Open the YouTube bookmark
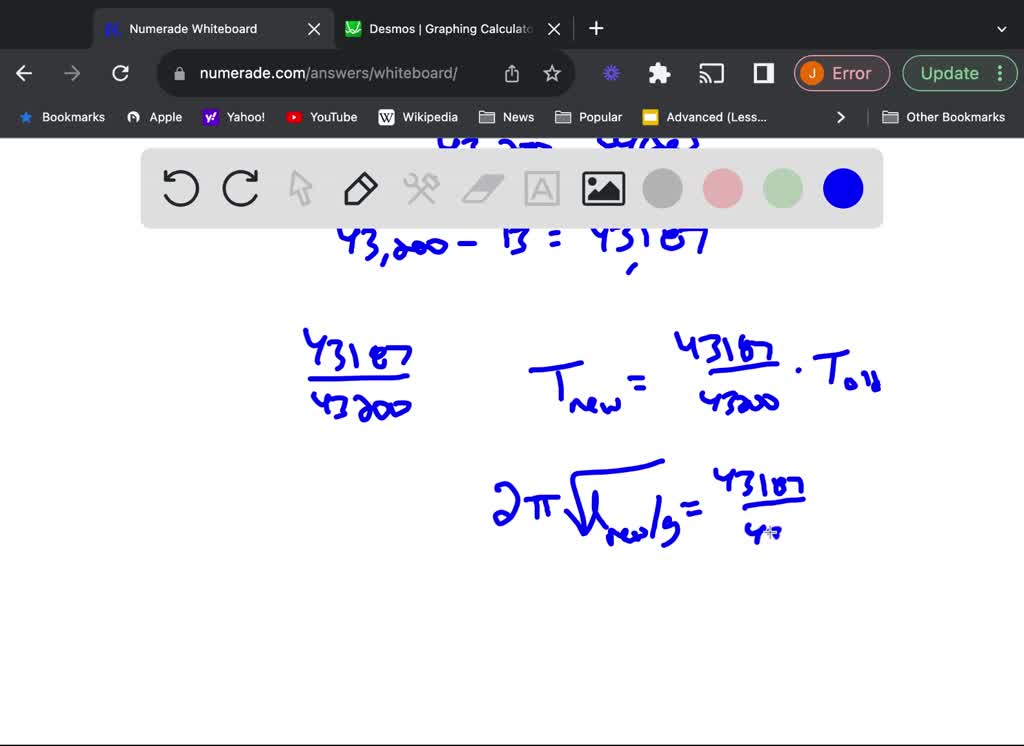Screen dimensions: 1024x746 point(322,117)
